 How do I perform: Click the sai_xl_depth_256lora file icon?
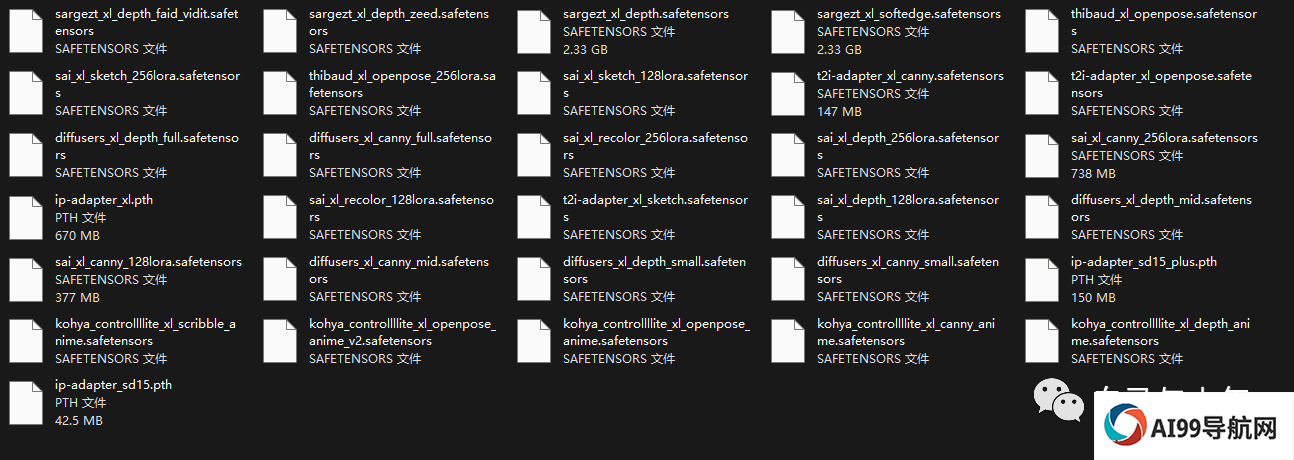[x=788, y=155]
